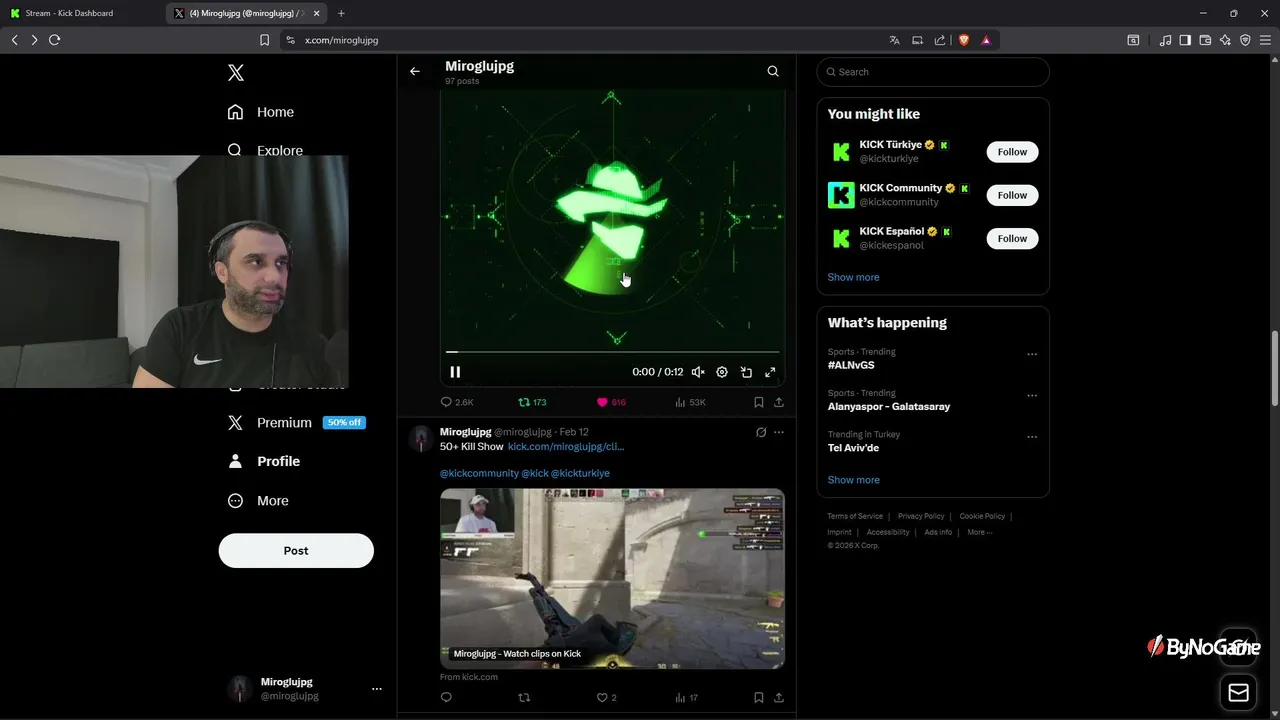Viewport: 1280px width, 720px height.
Task: Open options for Tel Aviv'de trend
Action: [1032, 437]
